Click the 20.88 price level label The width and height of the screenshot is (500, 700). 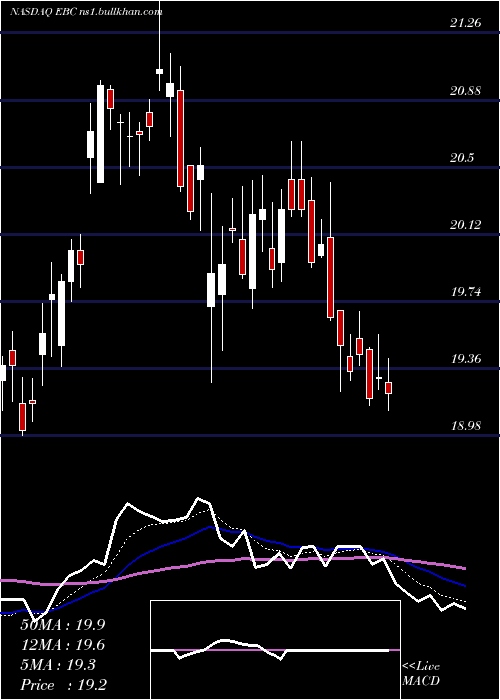pyautogui.click(x=466, y=91)
